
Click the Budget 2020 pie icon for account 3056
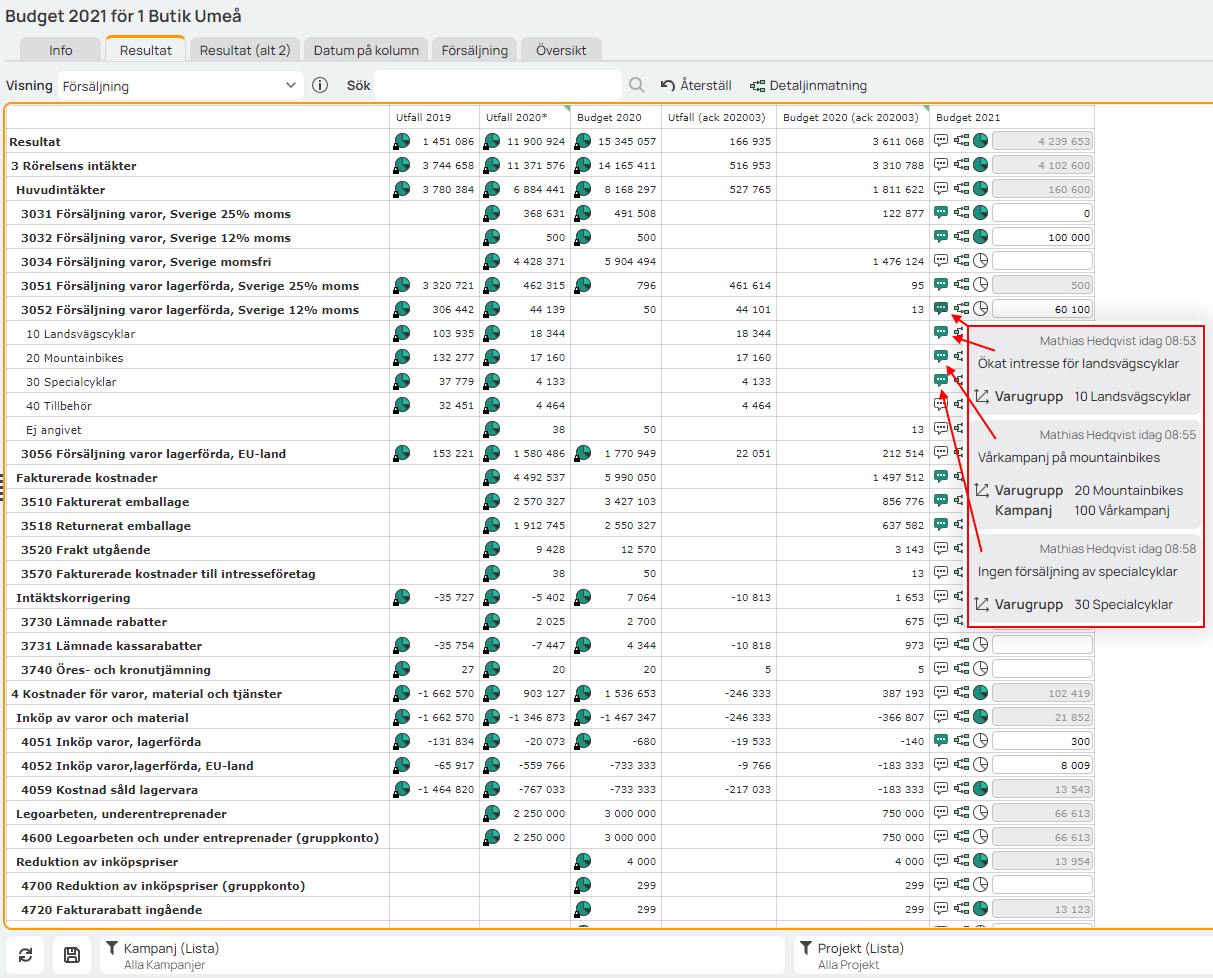[x=582, y=453]
